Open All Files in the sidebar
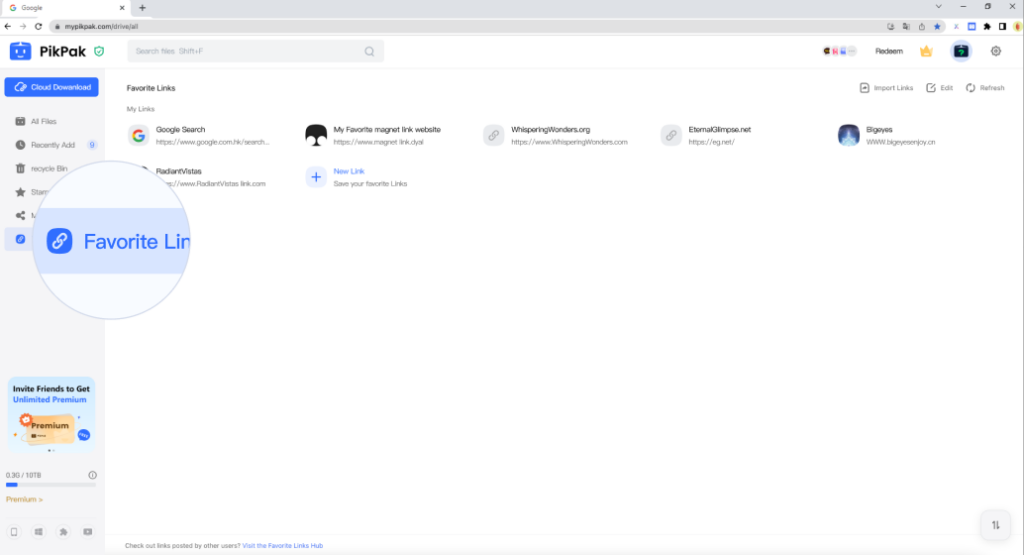The image size is (1024, 555). coord(43,121)
